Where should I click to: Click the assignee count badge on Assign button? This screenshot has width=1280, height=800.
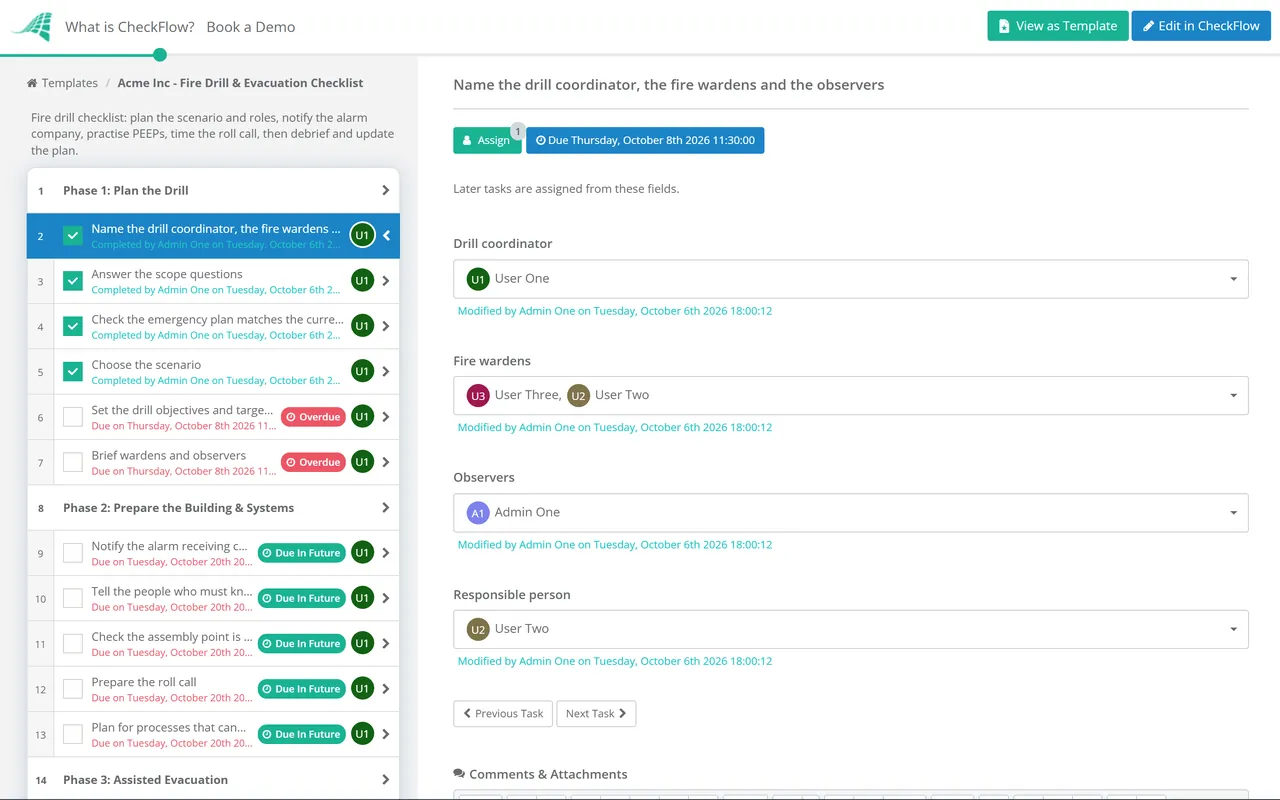point(517,130)
